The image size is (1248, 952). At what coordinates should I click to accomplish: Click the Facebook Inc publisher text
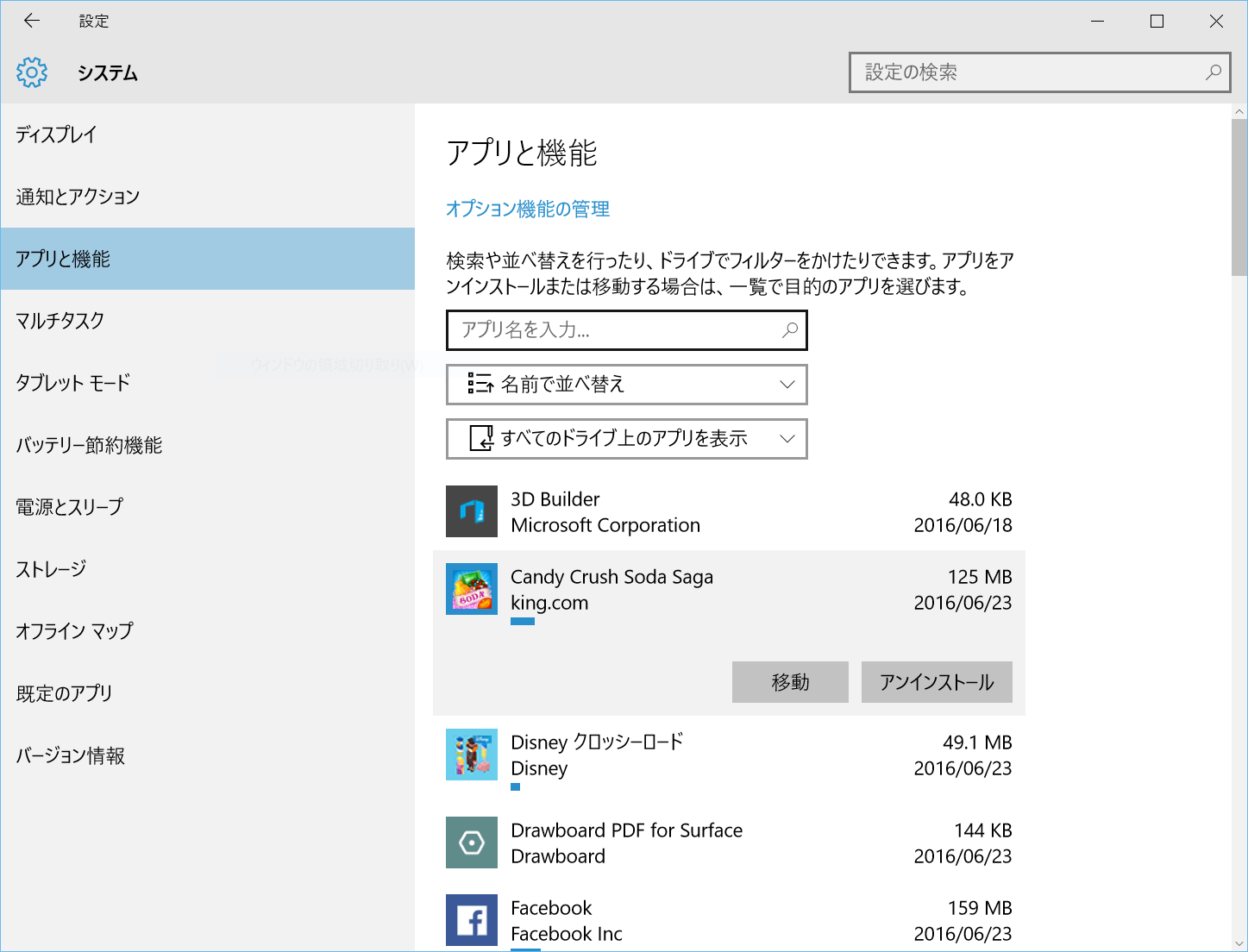(567, 934)
